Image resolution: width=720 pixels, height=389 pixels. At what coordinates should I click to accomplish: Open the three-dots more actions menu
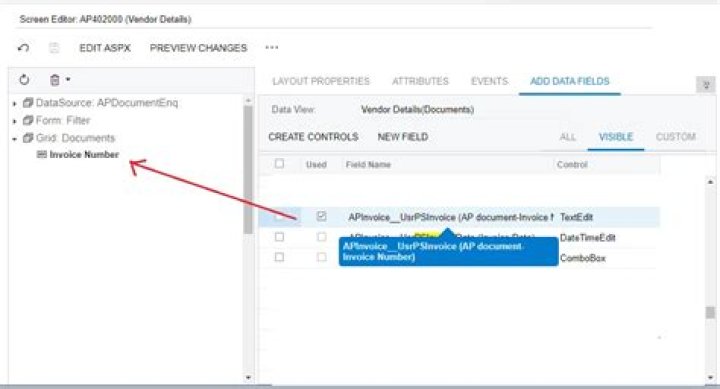[x=272, y=47]
